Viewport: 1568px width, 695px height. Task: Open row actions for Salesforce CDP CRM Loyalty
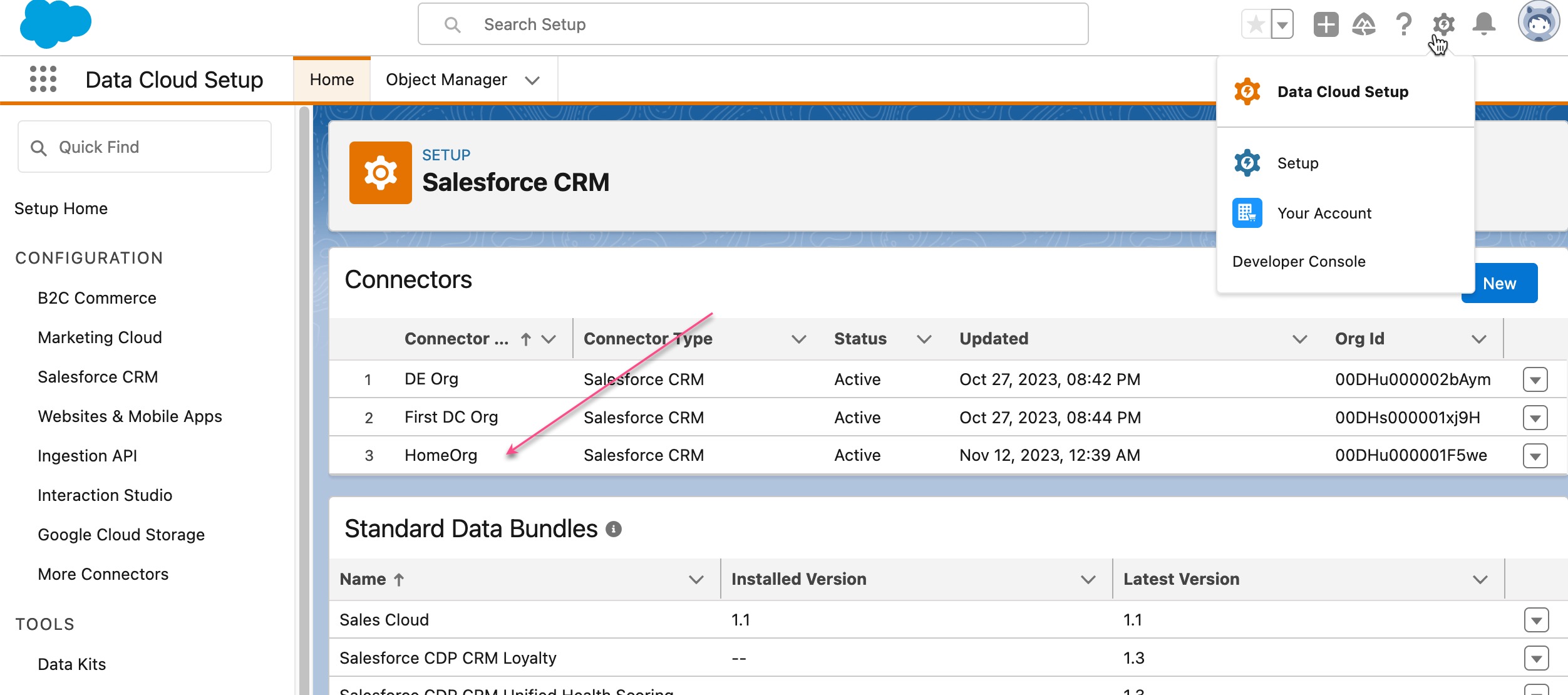click(1536, 658)
